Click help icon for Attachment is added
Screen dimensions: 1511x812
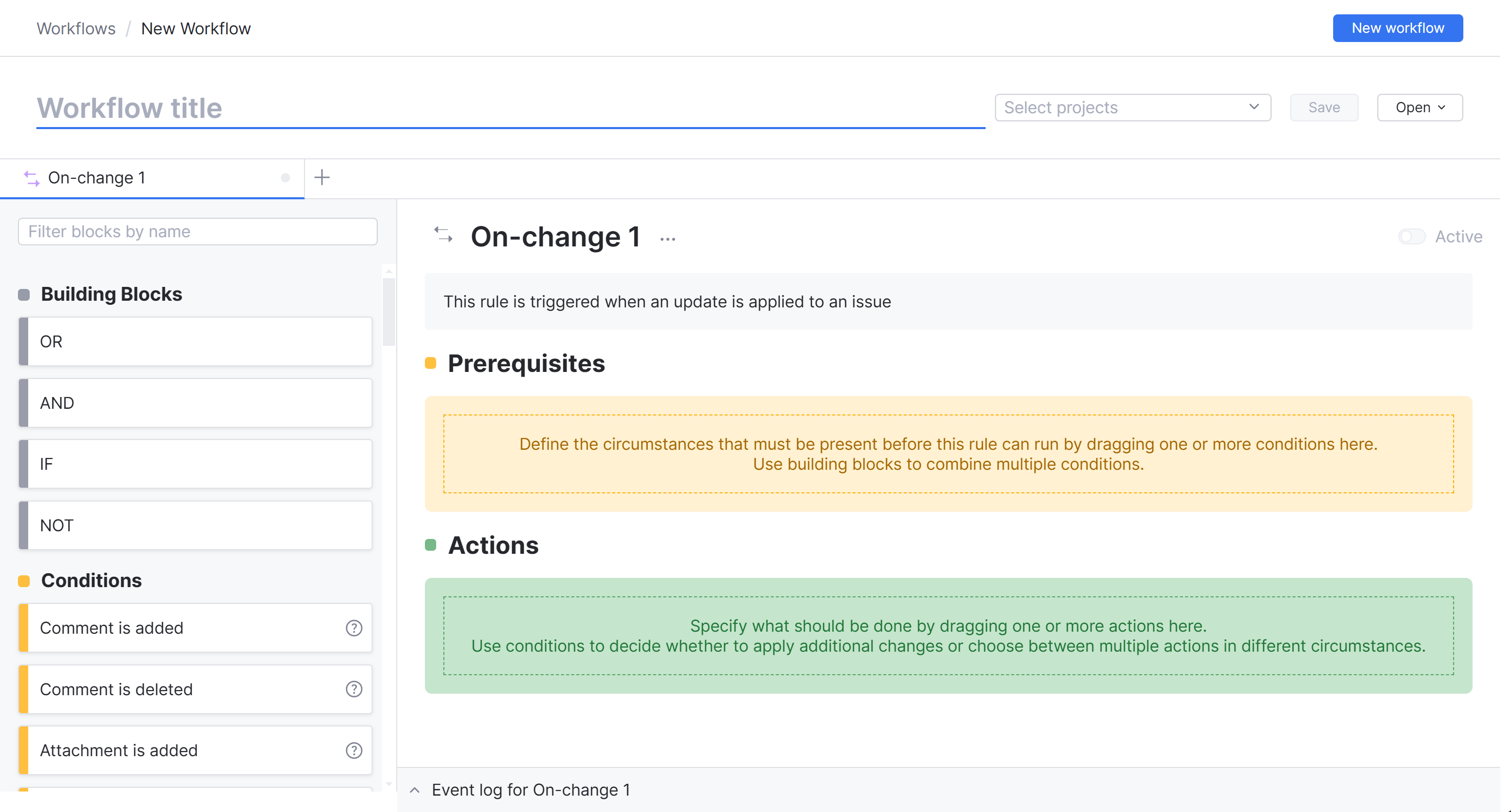pos(354,751)
